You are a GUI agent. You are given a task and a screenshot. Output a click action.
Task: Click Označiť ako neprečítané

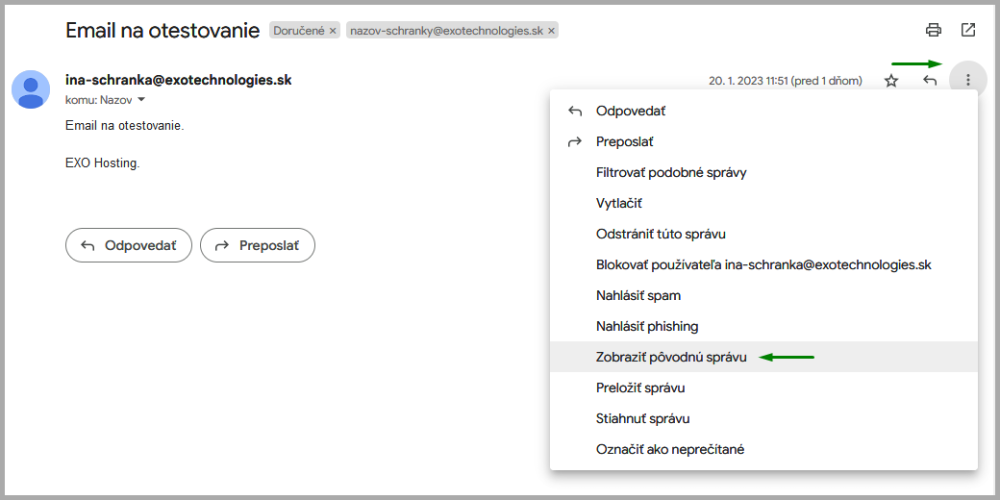(x=670, y=450)
